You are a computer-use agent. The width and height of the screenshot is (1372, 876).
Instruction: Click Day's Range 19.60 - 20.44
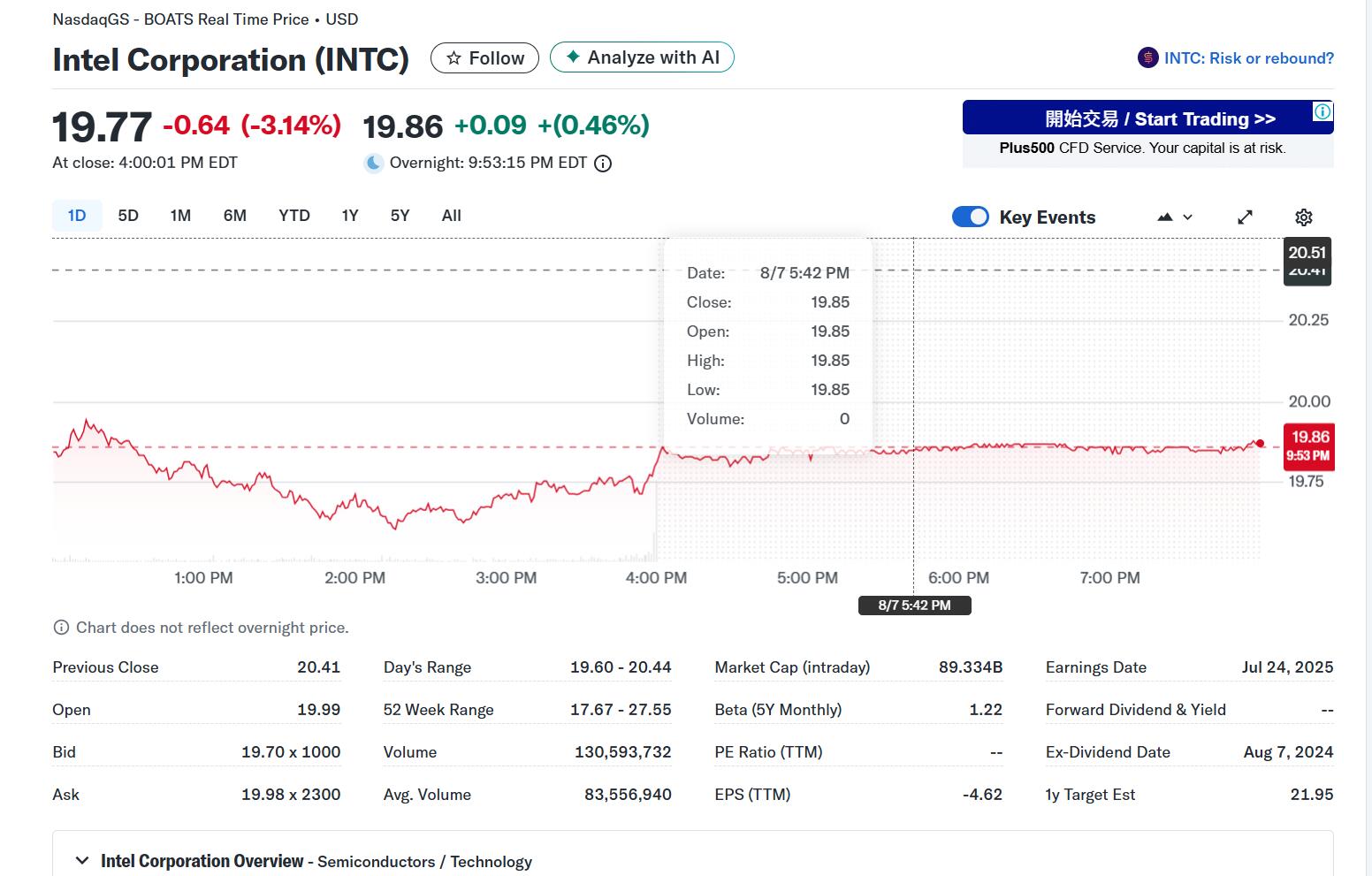(x=621, y=667)
